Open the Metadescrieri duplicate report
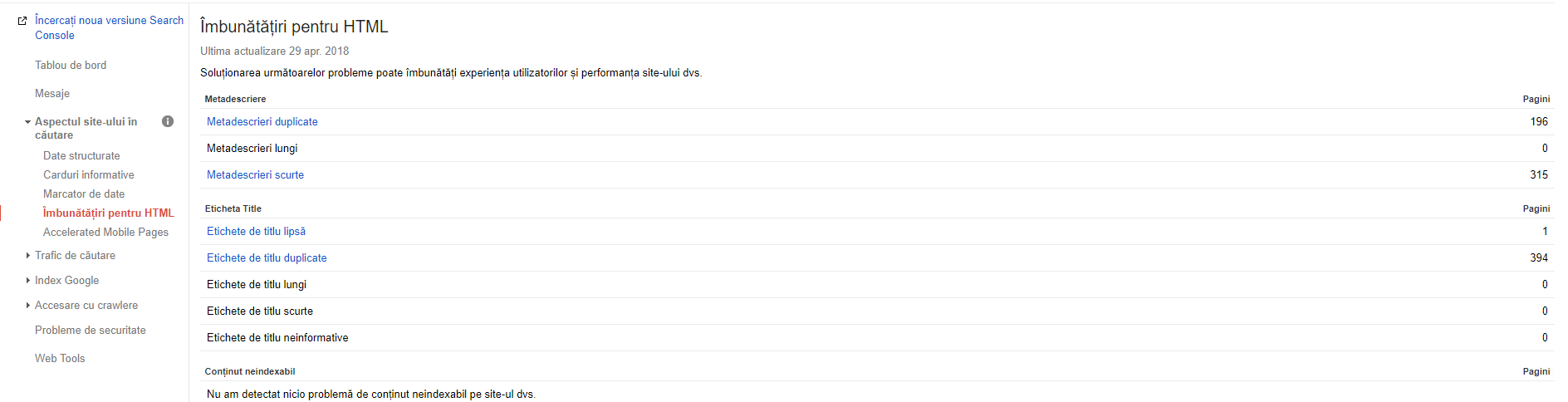1568x402 pixels. click(x=262, y=122)
